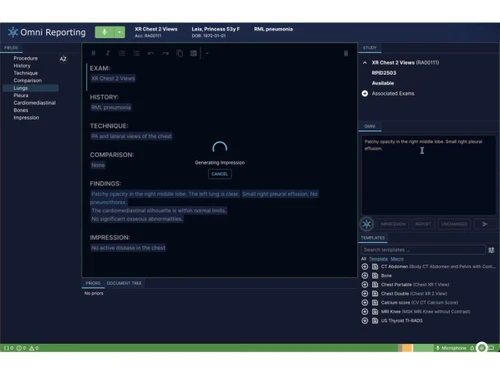Open the Fields tab
The image size is (500, 375).
pos(11,48)
